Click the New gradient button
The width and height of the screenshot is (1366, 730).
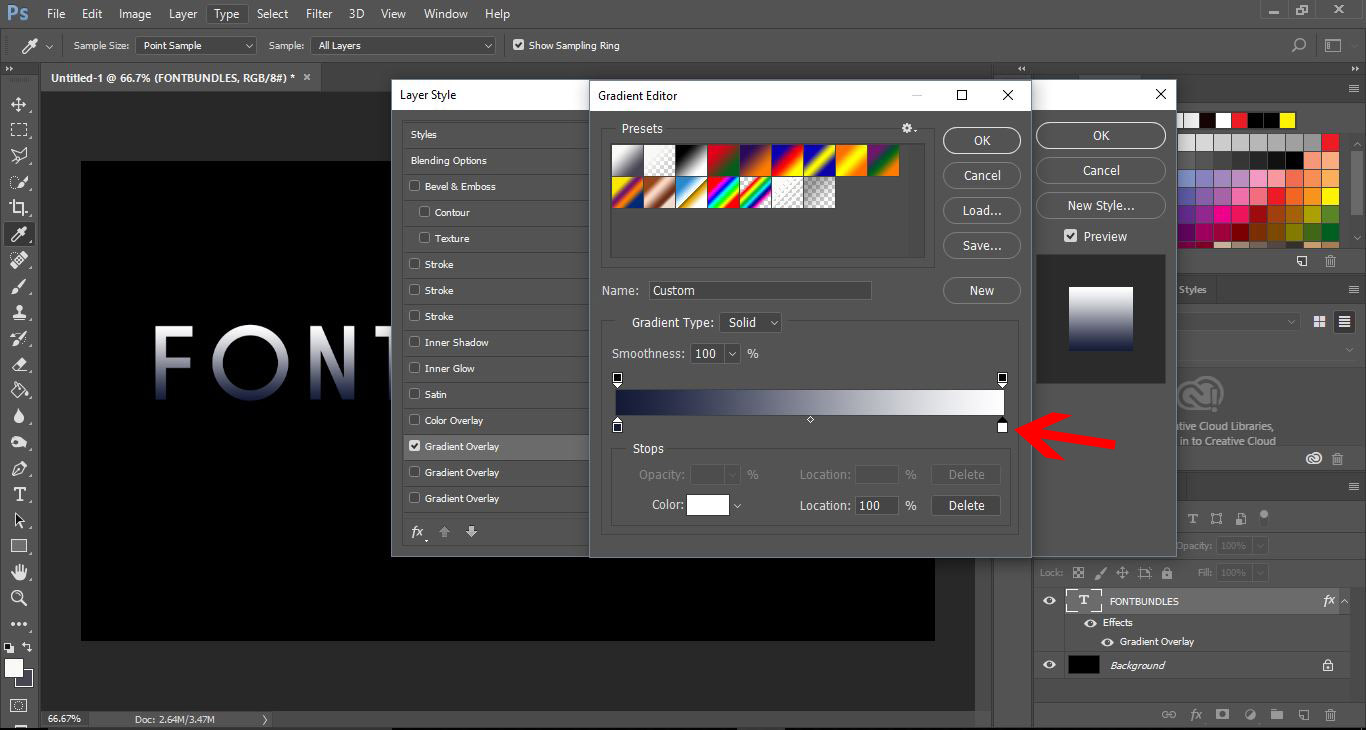coord(982,291)
